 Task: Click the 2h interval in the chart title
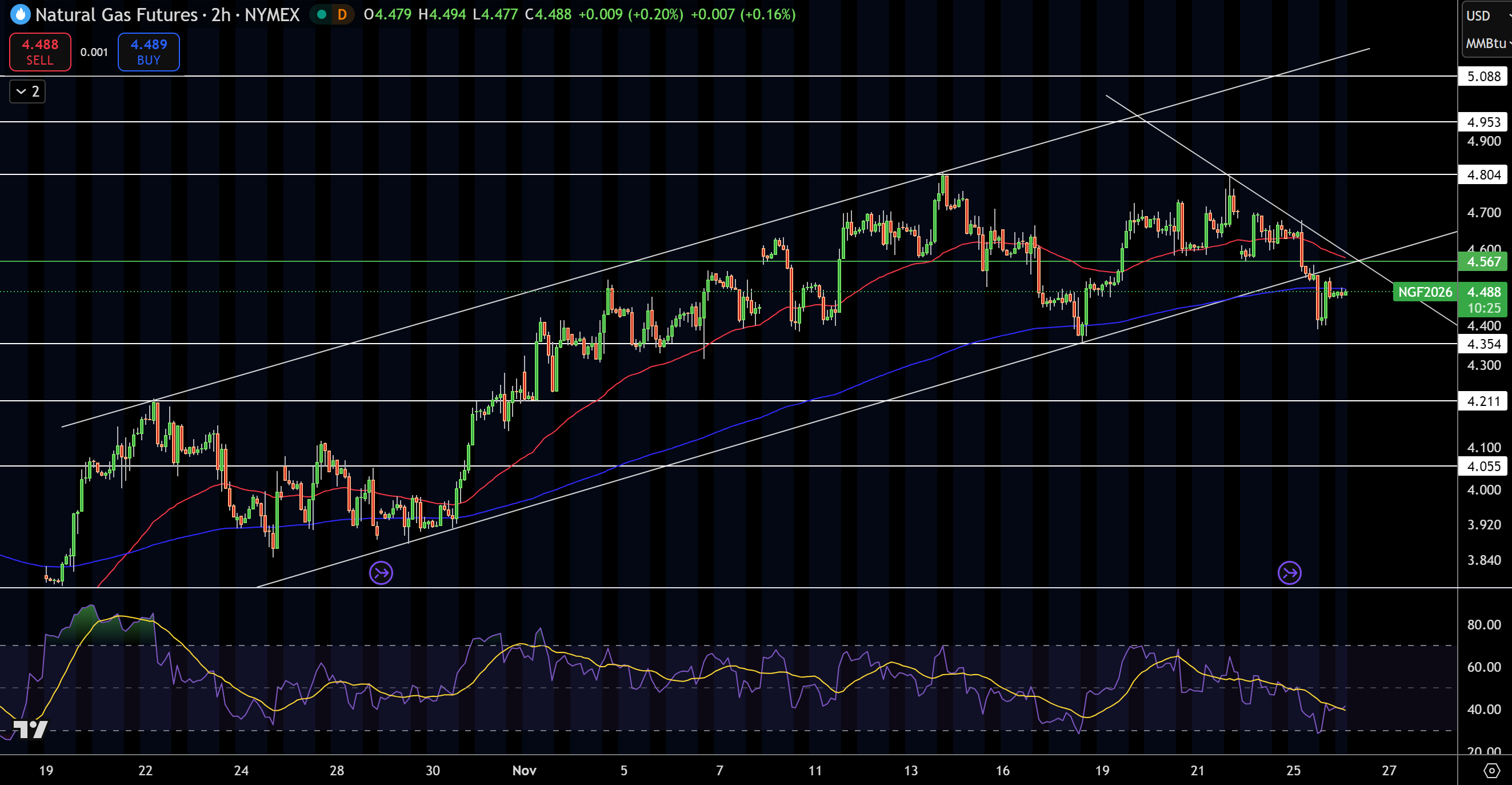220,15
